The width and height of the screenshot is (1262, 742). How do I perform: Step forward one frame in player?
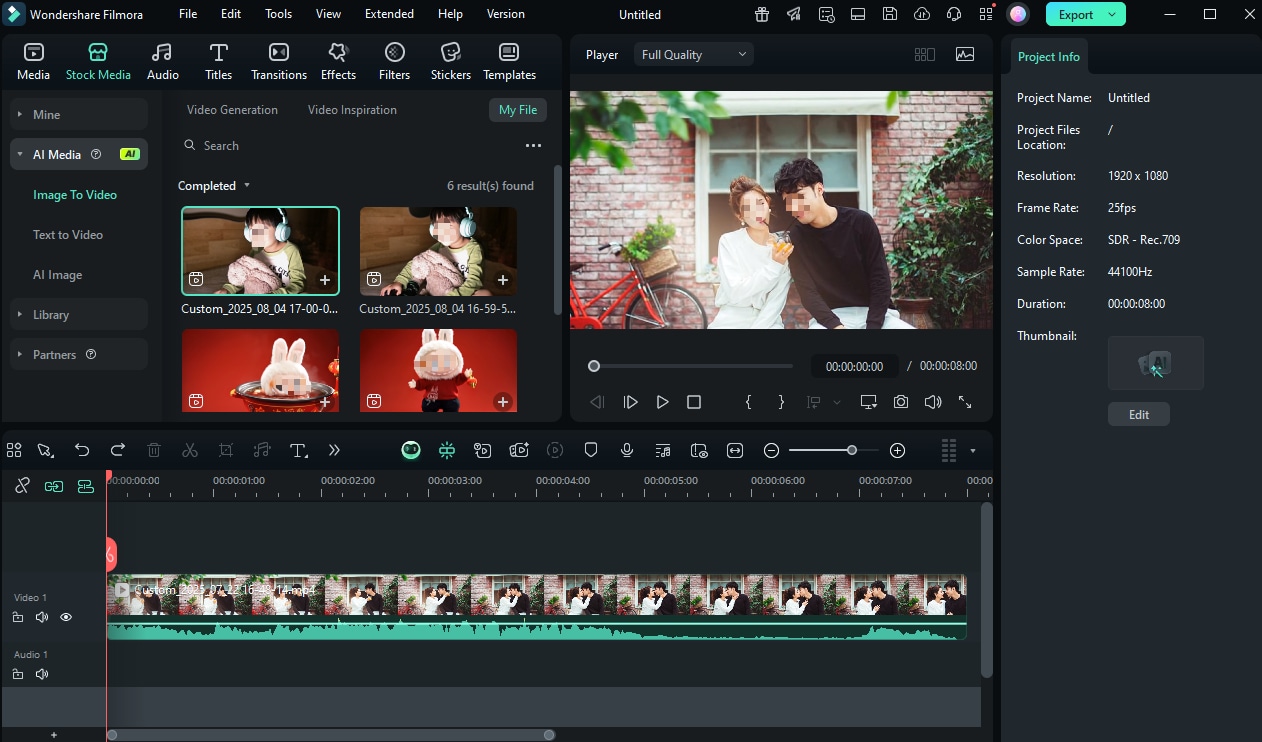[x=630, y=402]
